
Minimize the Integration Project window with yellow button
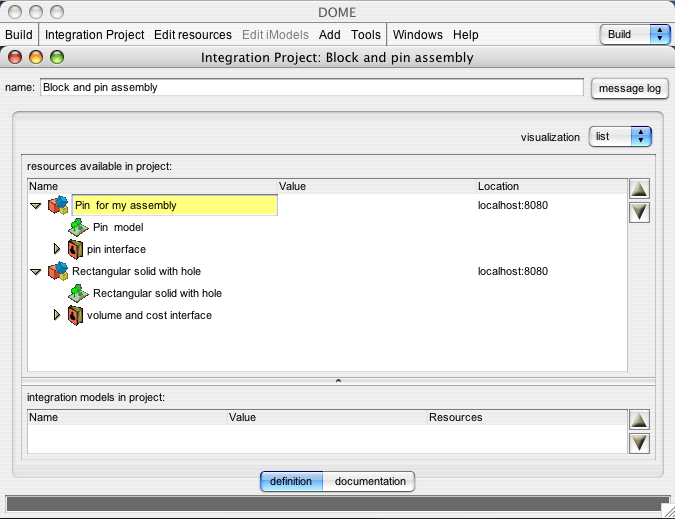[36, 57]
